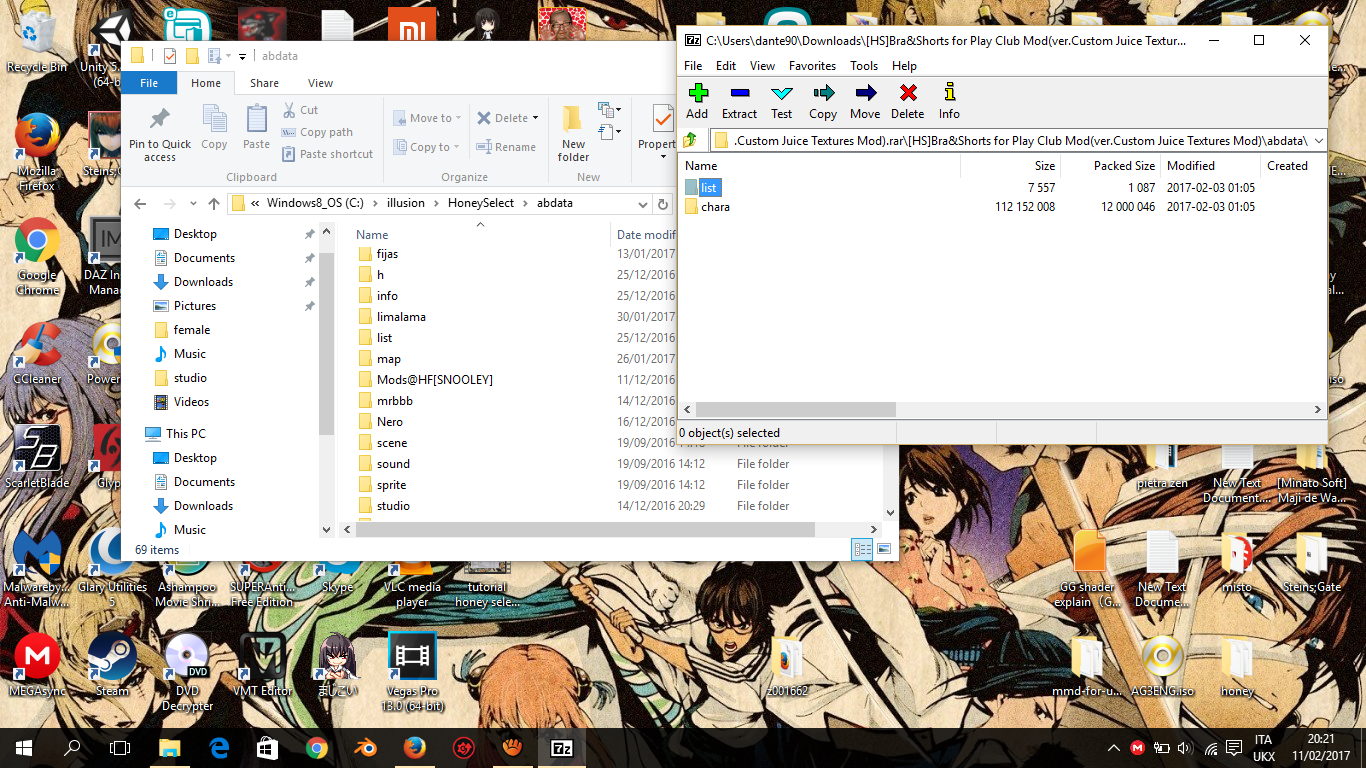Switch Explorer to details view
1366x768 pixels.
click(x=862, y=549)
